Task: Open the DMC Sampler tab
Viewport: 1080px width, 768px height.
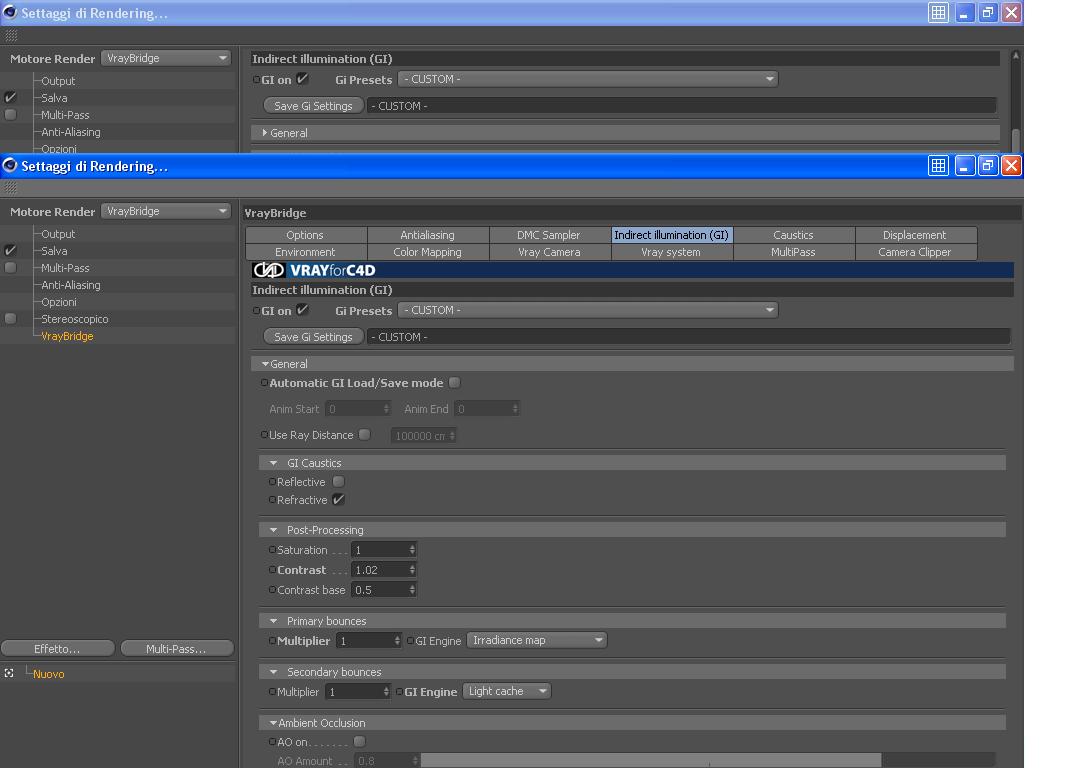Action: click(549, 235)
